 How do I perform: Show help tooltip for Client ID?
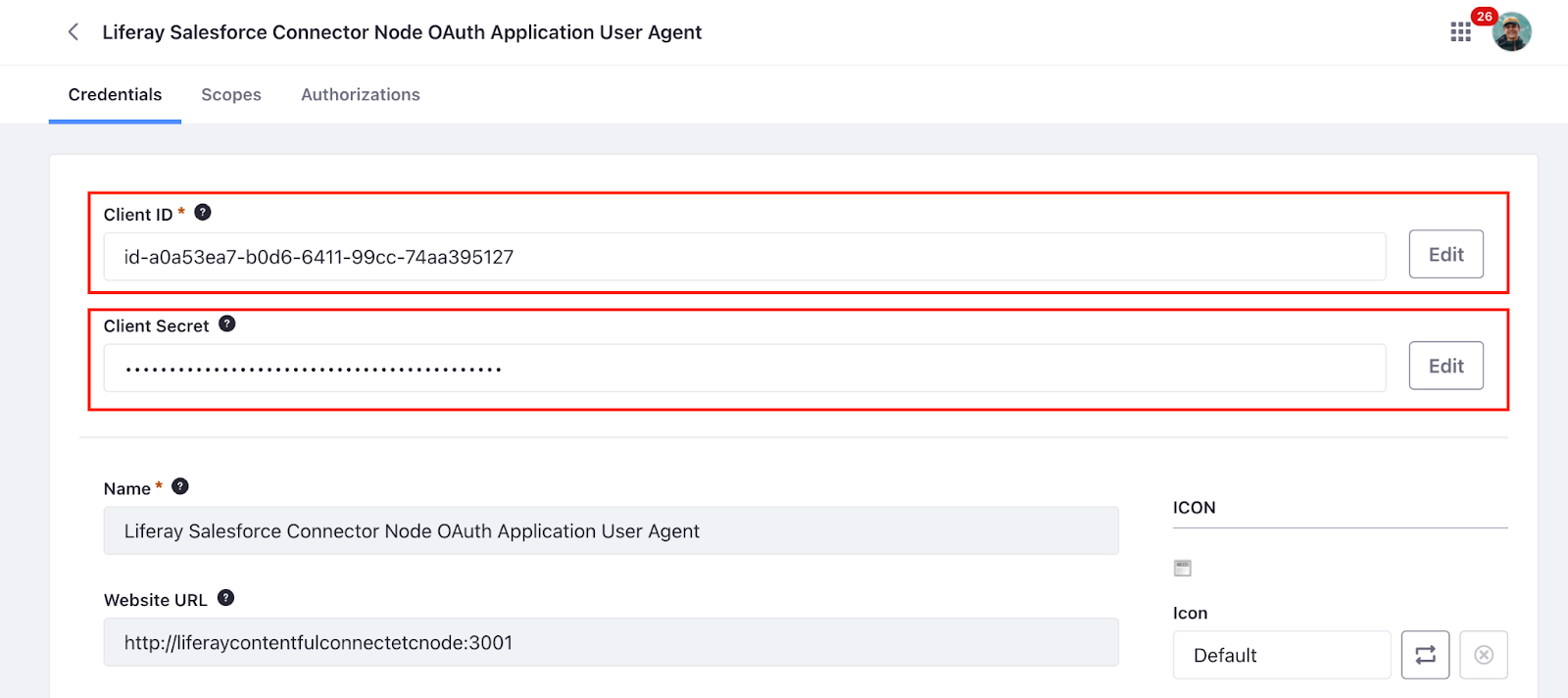point(203,212)
